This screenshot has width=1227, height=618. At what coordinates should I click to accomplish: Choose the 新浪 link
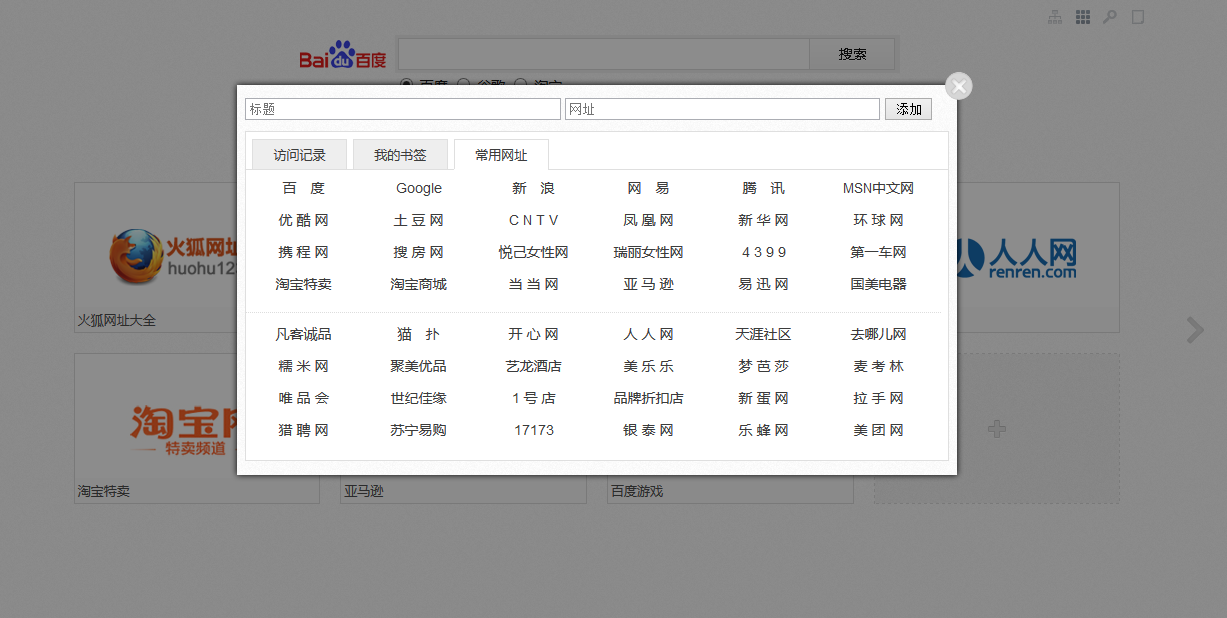pos(534,188)
